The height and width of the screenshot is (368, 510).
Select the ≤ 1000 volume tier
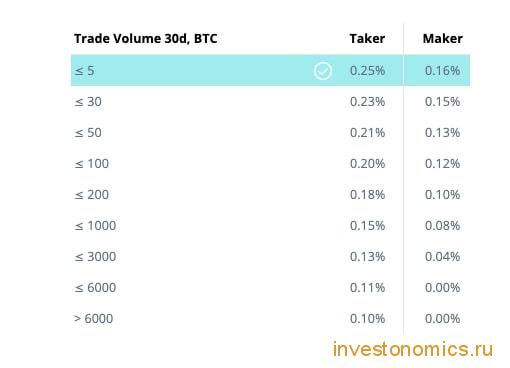tap(270, 226)
